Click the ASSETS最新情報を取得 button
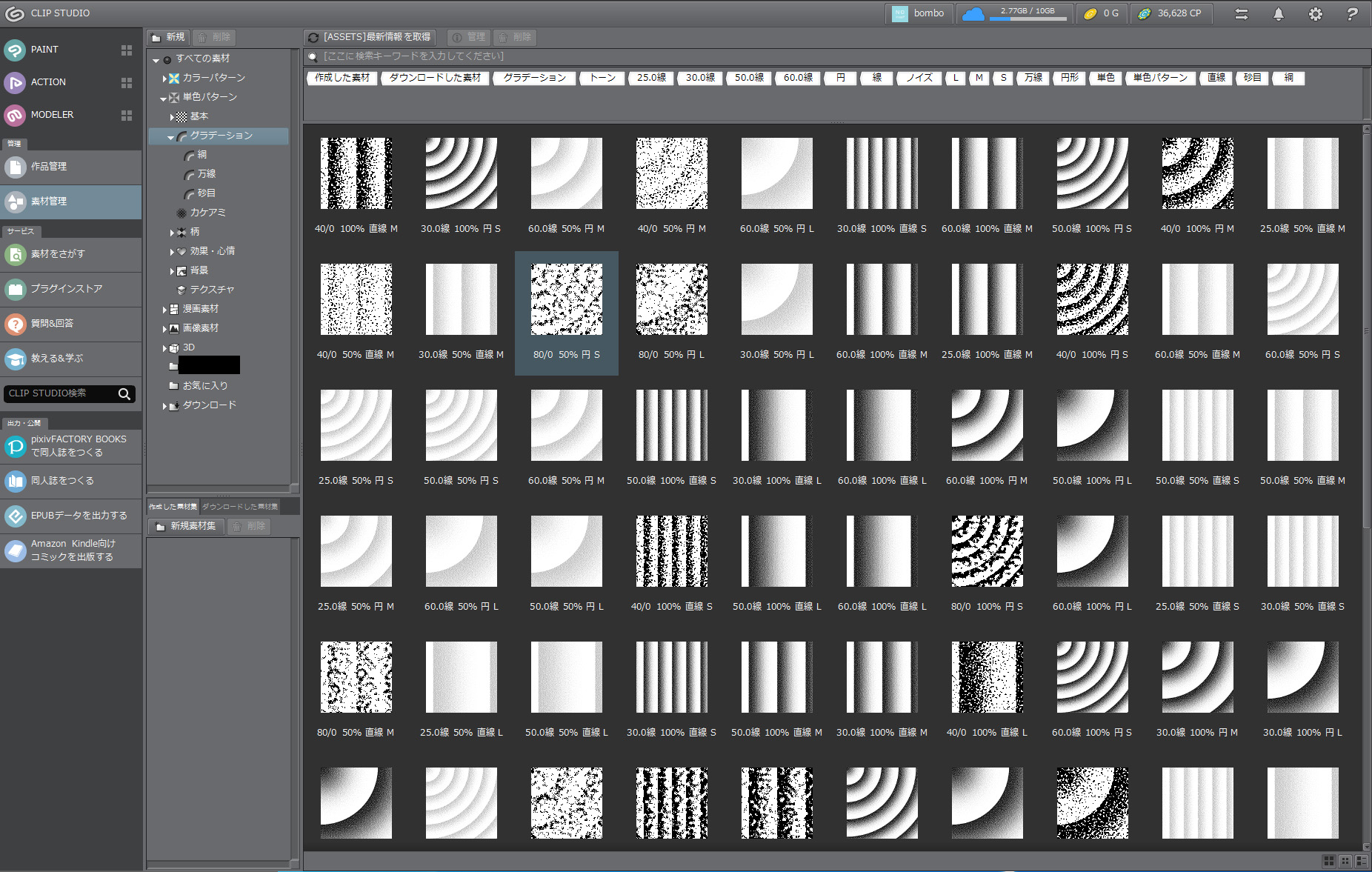This screenshot has width=1372, height=872. point(370,37)
